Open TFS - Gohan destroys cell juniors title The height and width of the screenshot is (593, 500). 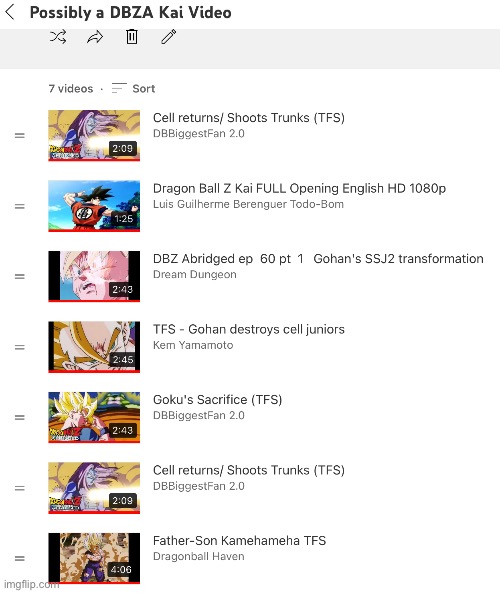249,329
